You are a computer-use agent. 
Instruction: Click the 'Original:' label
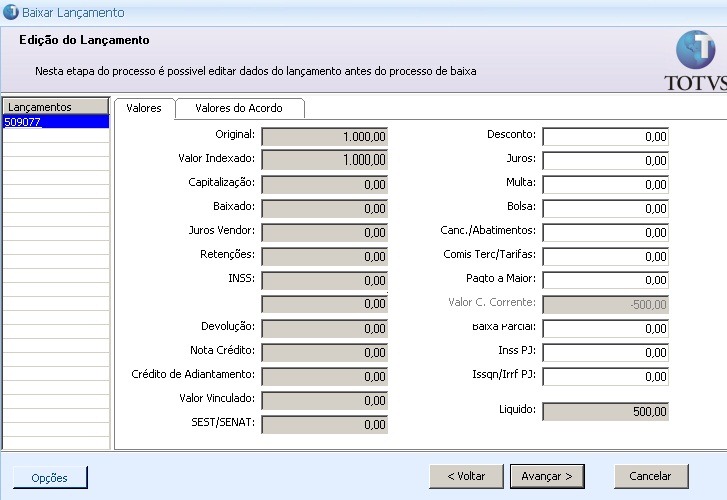coord(235,134)
